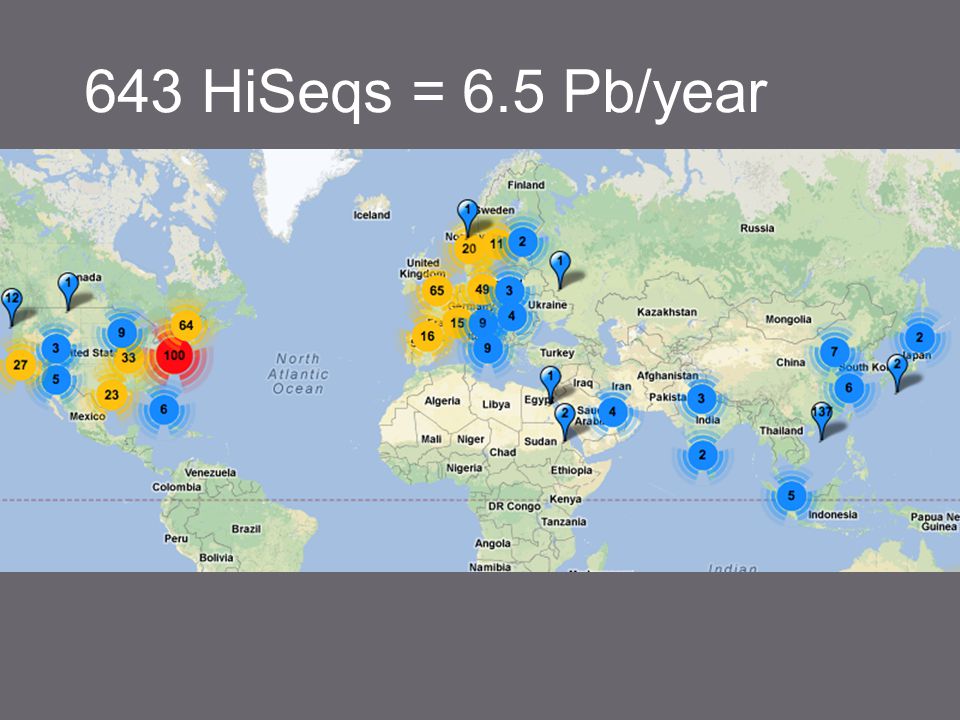Open the yellow 49 cluster marker
This screenshot has width=960, height=720.
(482, 290)
